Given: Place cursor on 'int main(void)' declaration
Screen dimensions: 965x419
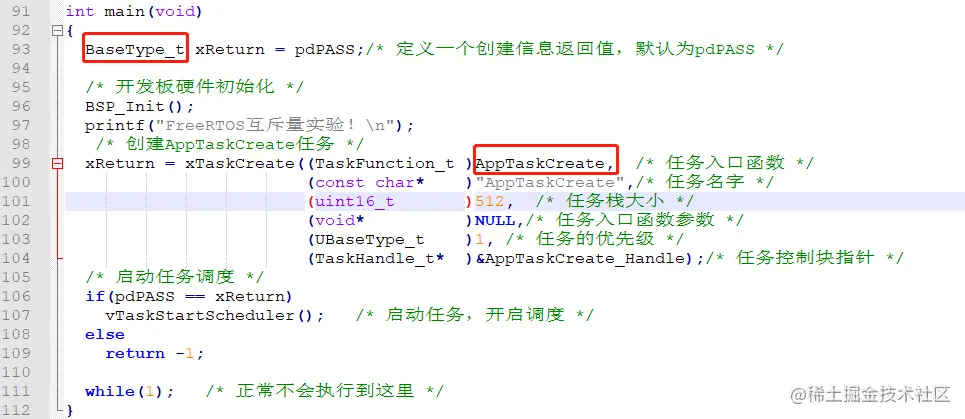Looking at the screenshot, I should pyautogui.click(x=134, y=11).
